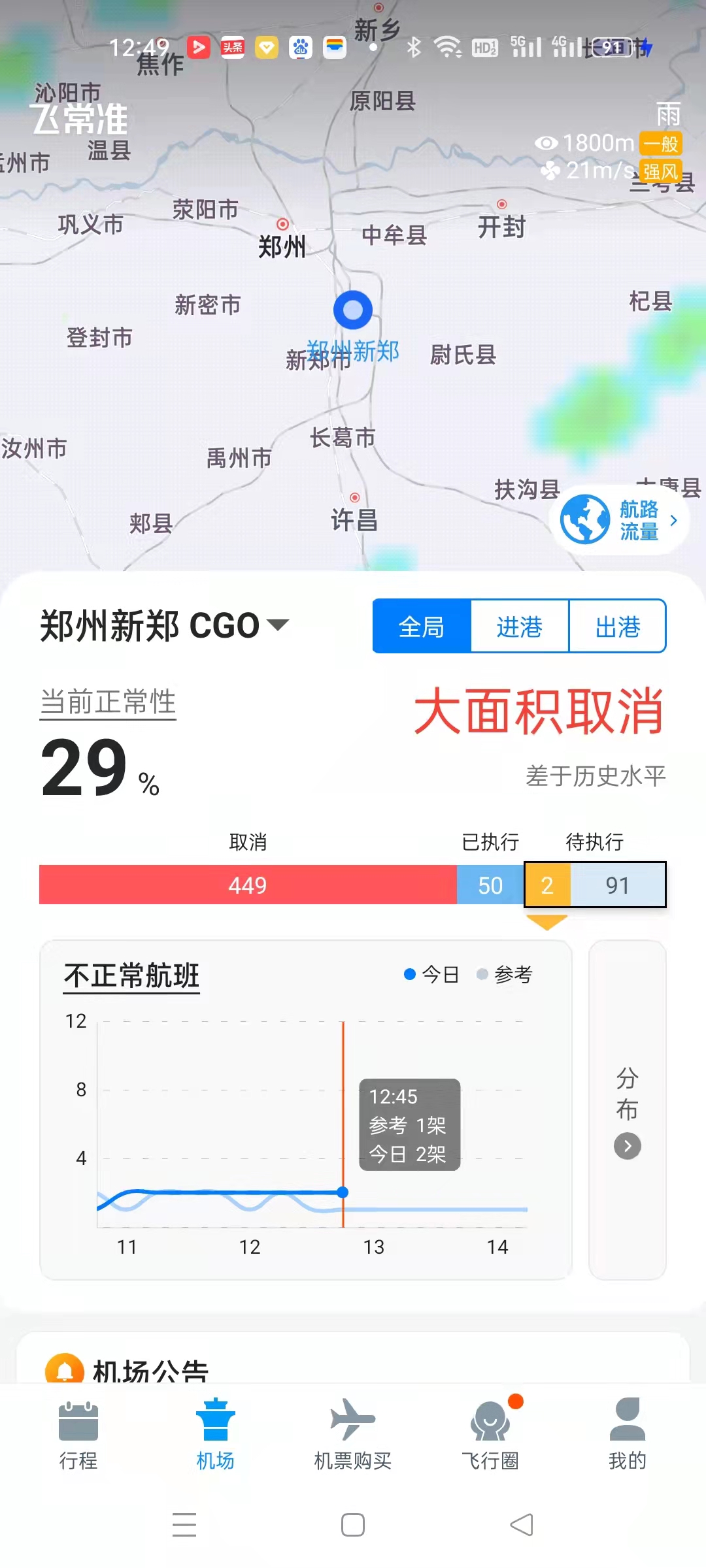Tap the 机场 tower icon

[215, 1420]
